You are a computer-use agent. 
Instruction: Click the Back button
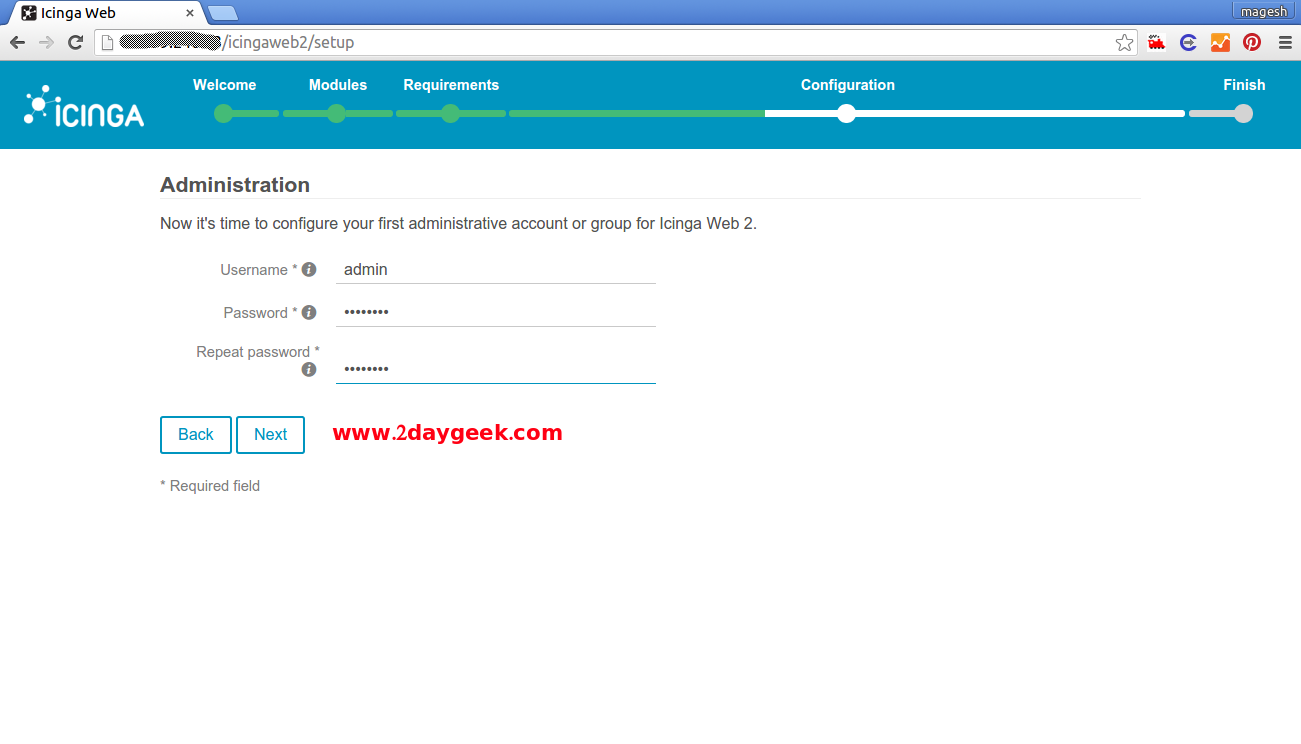(196, 434)
